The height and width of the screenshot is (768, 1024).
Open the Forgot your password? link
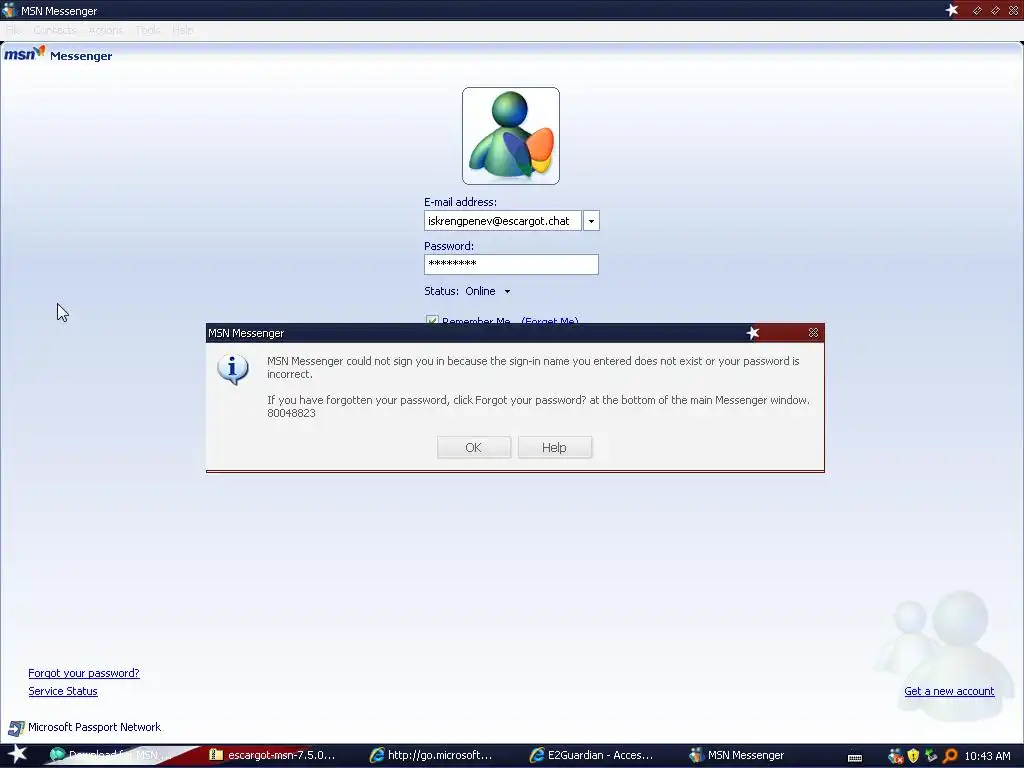pyautogui.click(x=84, y=673)
